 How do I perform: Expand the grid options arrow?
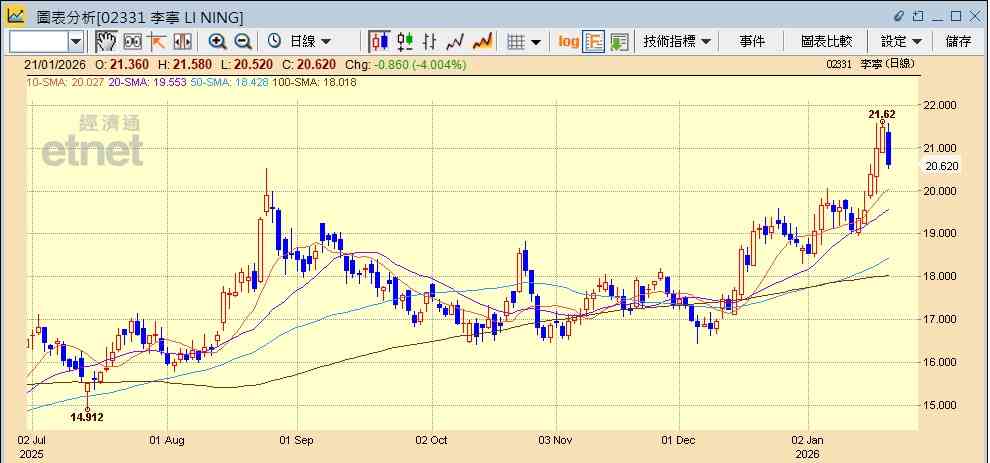click(x=535, y=42)
